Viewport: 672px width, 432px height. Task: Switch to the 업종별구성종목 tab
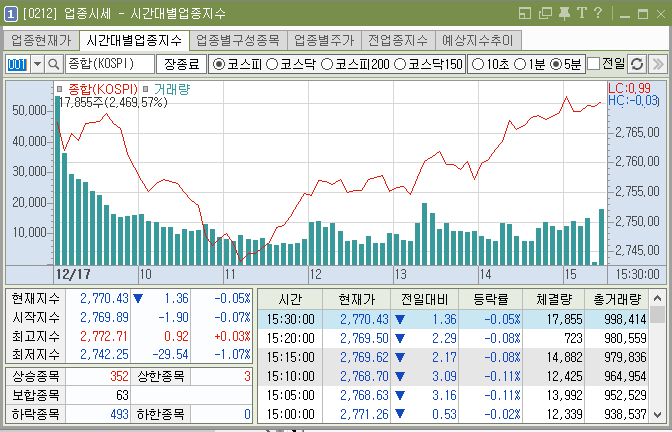click(238, 41)
